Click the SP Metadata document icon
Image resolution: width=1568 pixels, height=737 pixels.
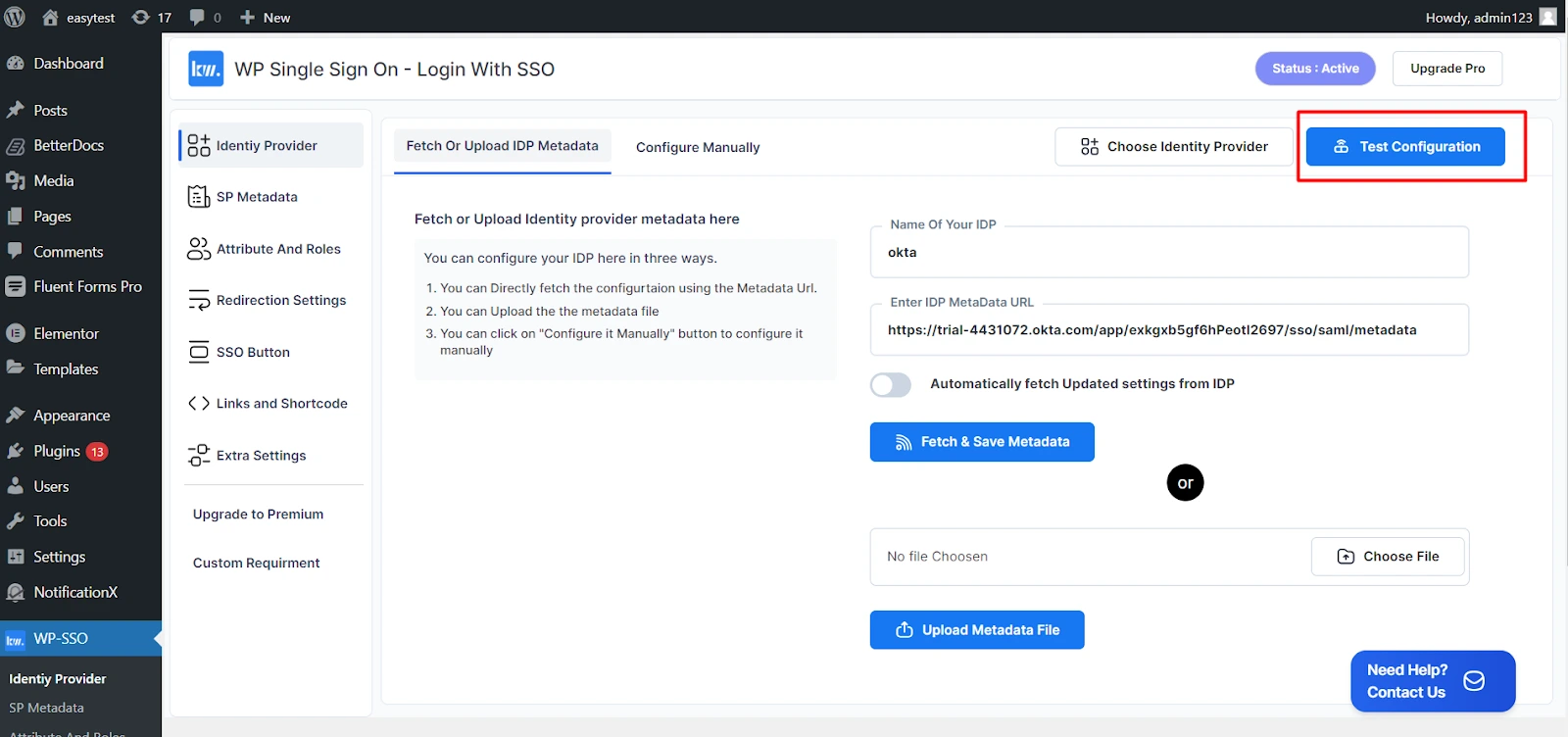point(199,197)
